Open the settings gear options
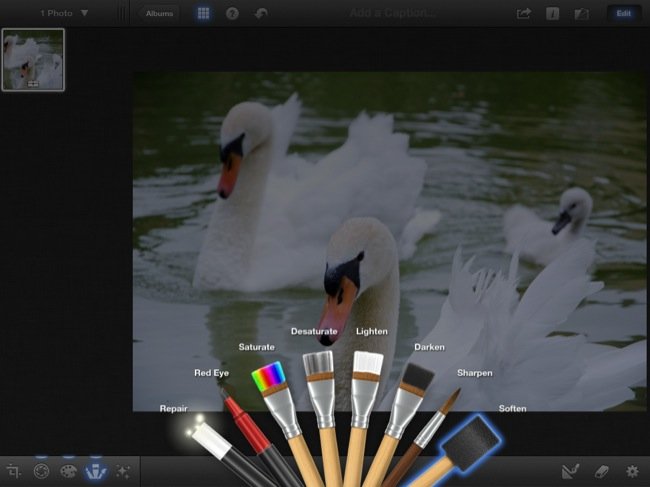Viewport: 650px width, 487px height. point(632,471)
